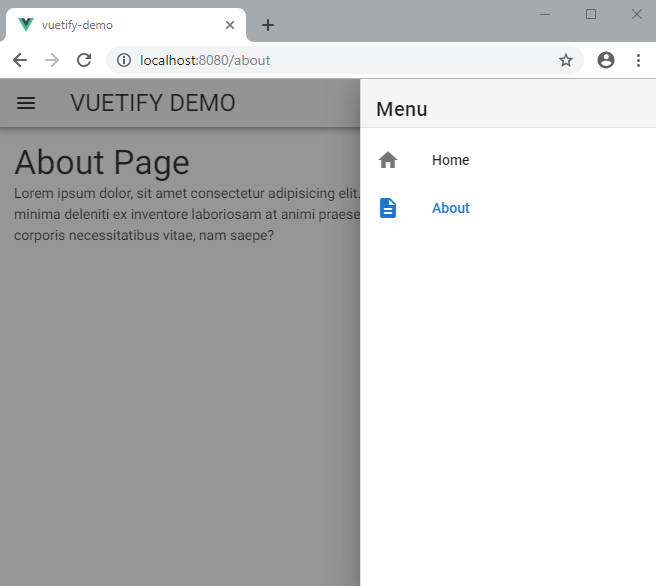Viewport: 656px width, 586px height.
Task: Click the Home house icon in drawer
Action: (388, 160)
